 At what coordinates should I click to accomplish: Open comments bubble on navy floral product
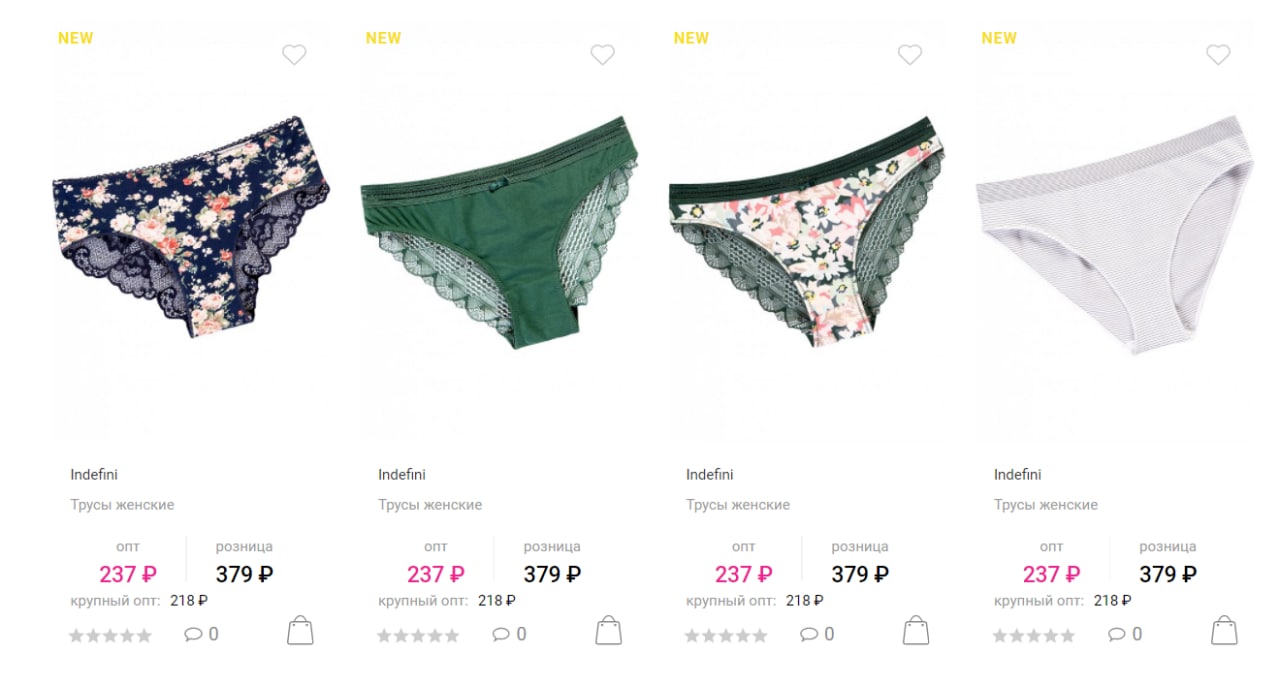click(201, 634)
